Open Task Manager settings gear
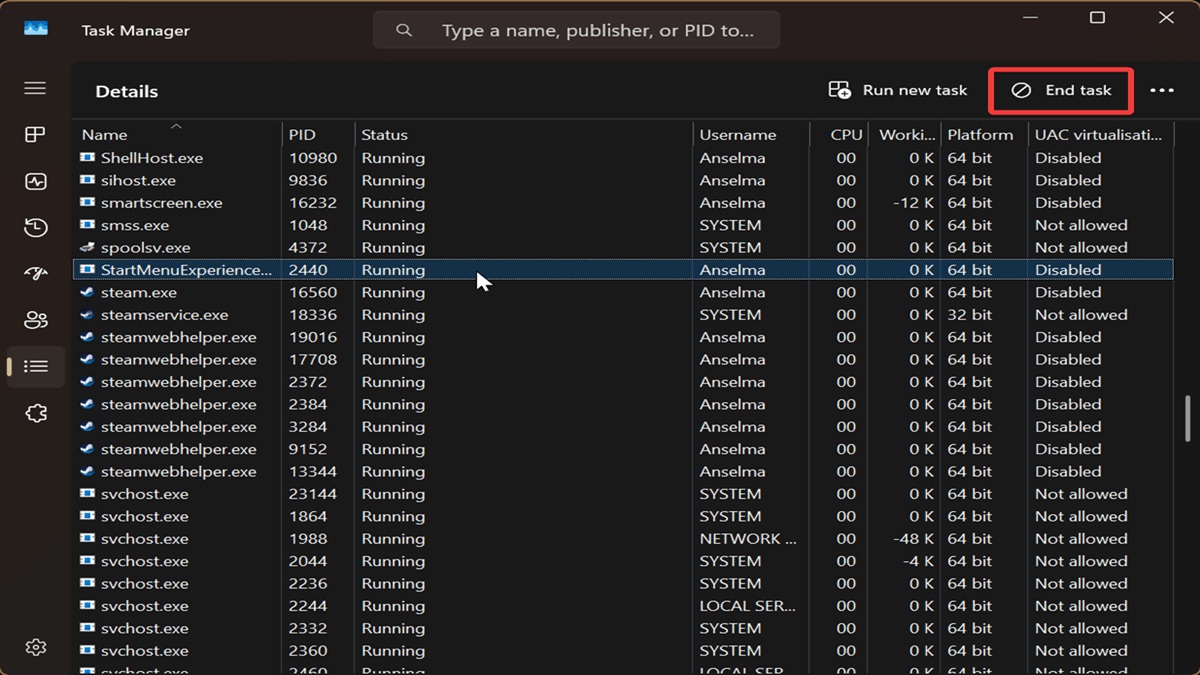Screen dimensions: 1200x675 pos(36,647)
